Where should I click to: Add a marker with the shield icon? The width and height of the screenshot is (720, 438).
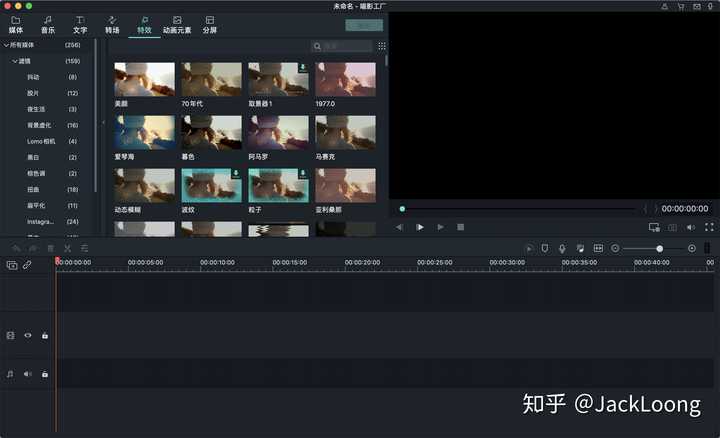click(x=545, y=248)
